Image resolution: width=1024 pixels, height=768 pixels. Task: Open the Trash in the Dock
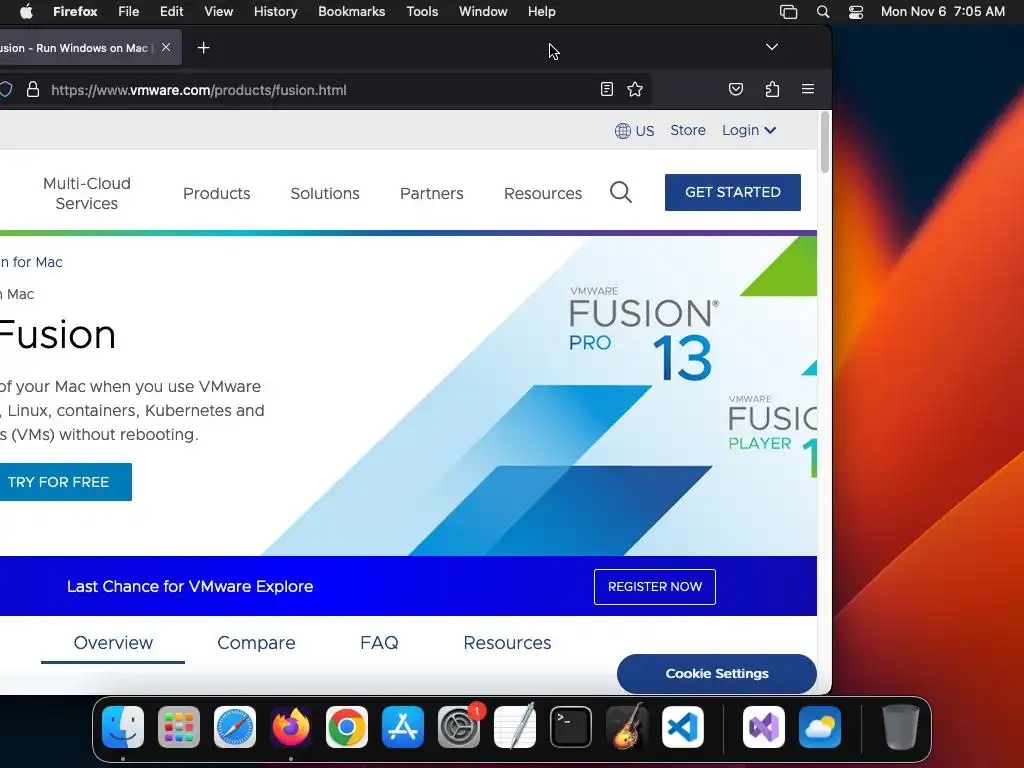901,727
